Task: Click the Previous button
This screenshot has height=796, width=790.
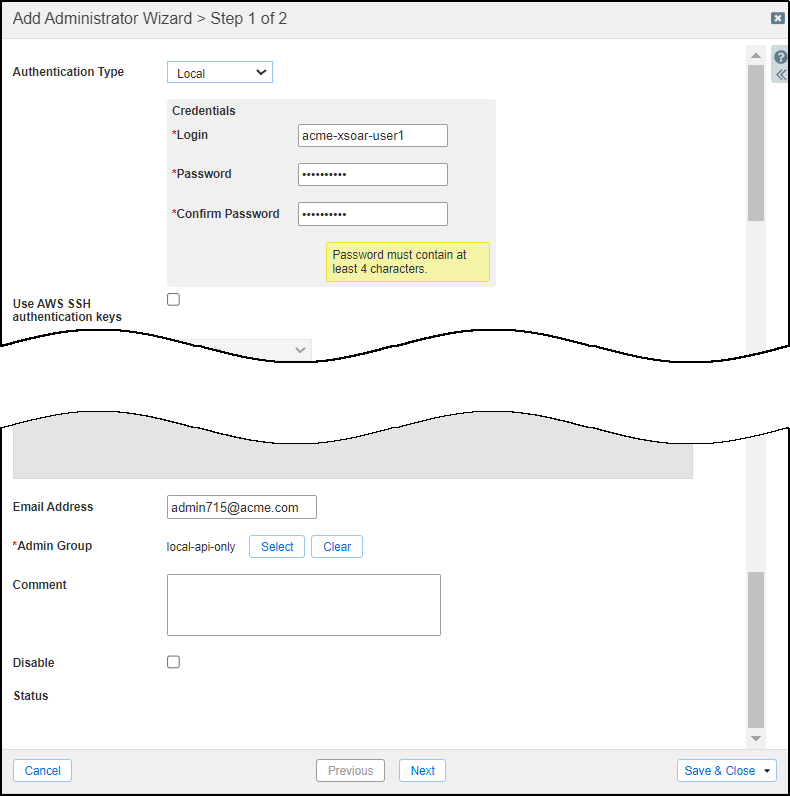Action: (x=350, y=771)
